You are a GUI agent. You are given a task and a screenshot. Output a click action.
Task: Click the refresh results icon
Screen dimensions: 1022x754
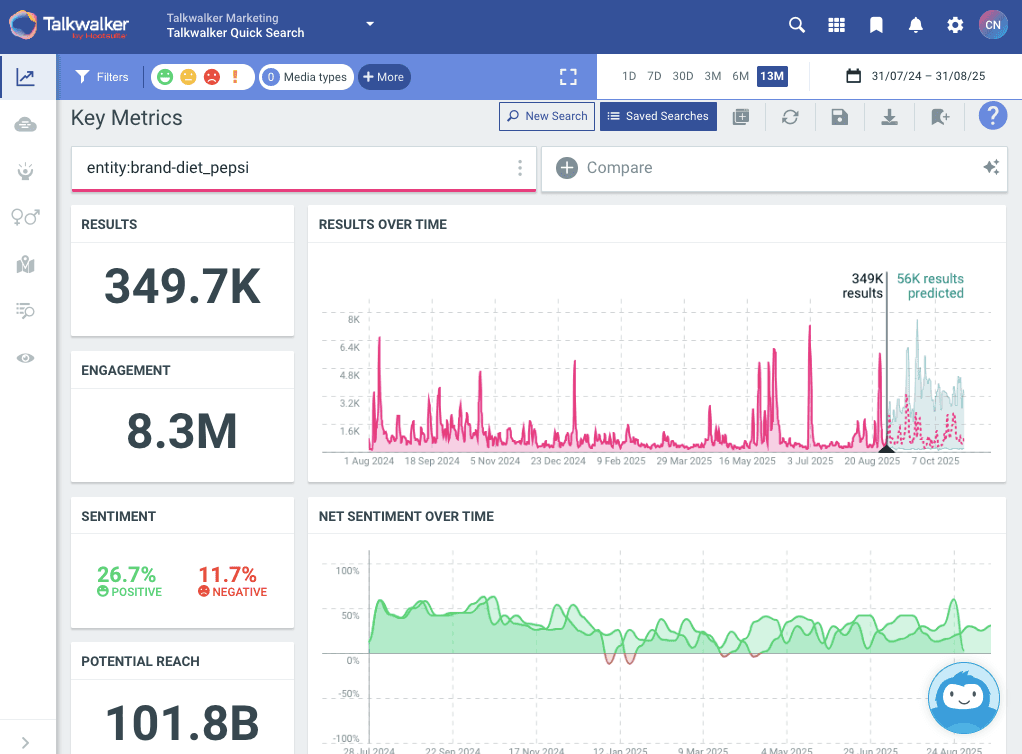click(x=790, y=117)
